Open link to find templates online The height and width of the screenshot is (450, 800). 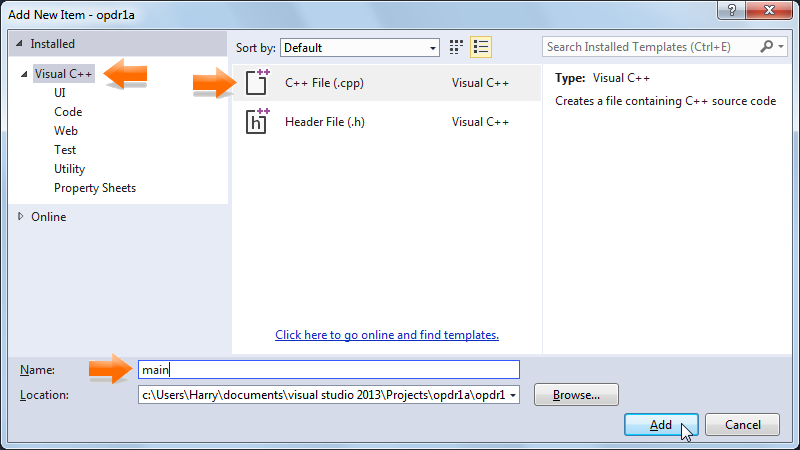(387, 335)
